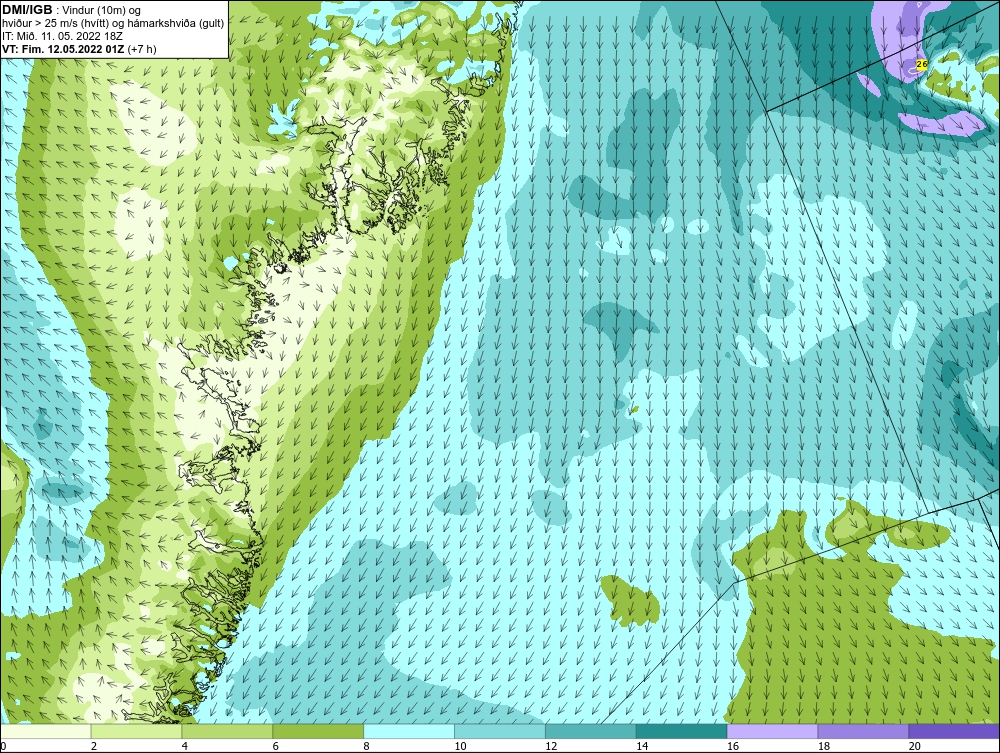Click the 14–16 m/s dark teal legend swatch
This screenshot has width=1000, height=753.
tap(682, 731)
